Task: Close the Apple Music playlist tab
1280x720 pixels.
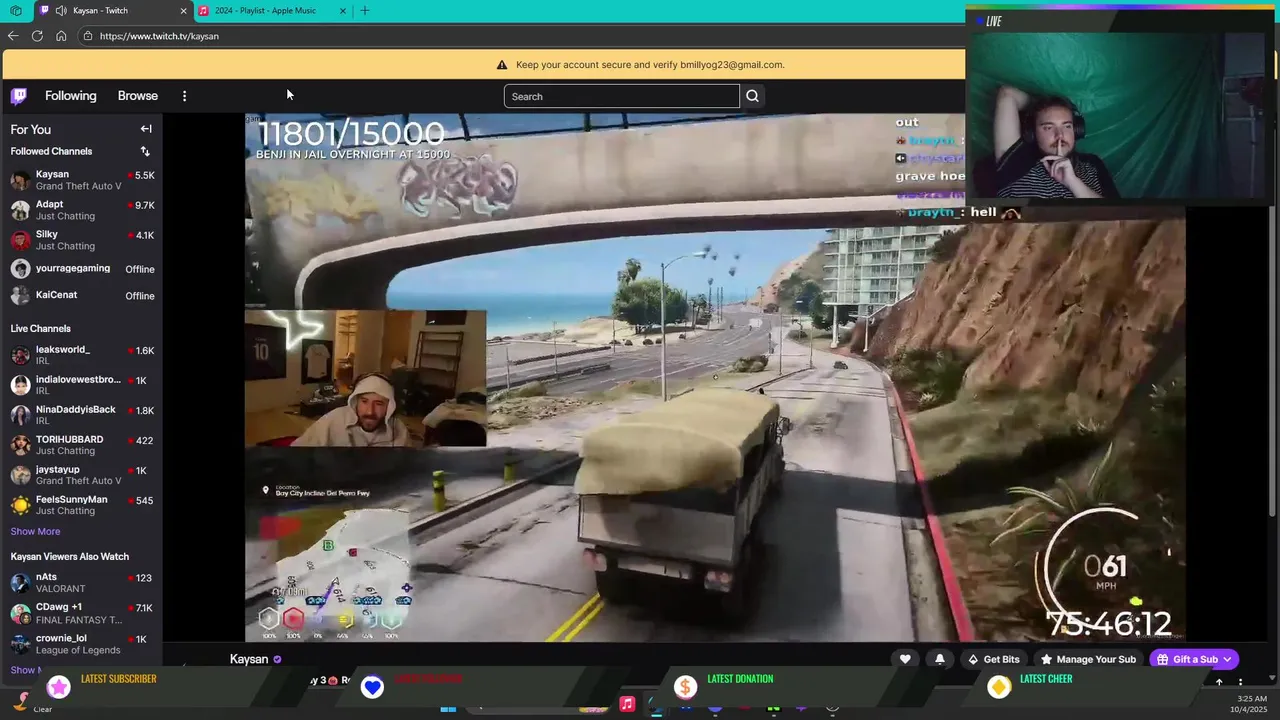Action: point(343,11)
